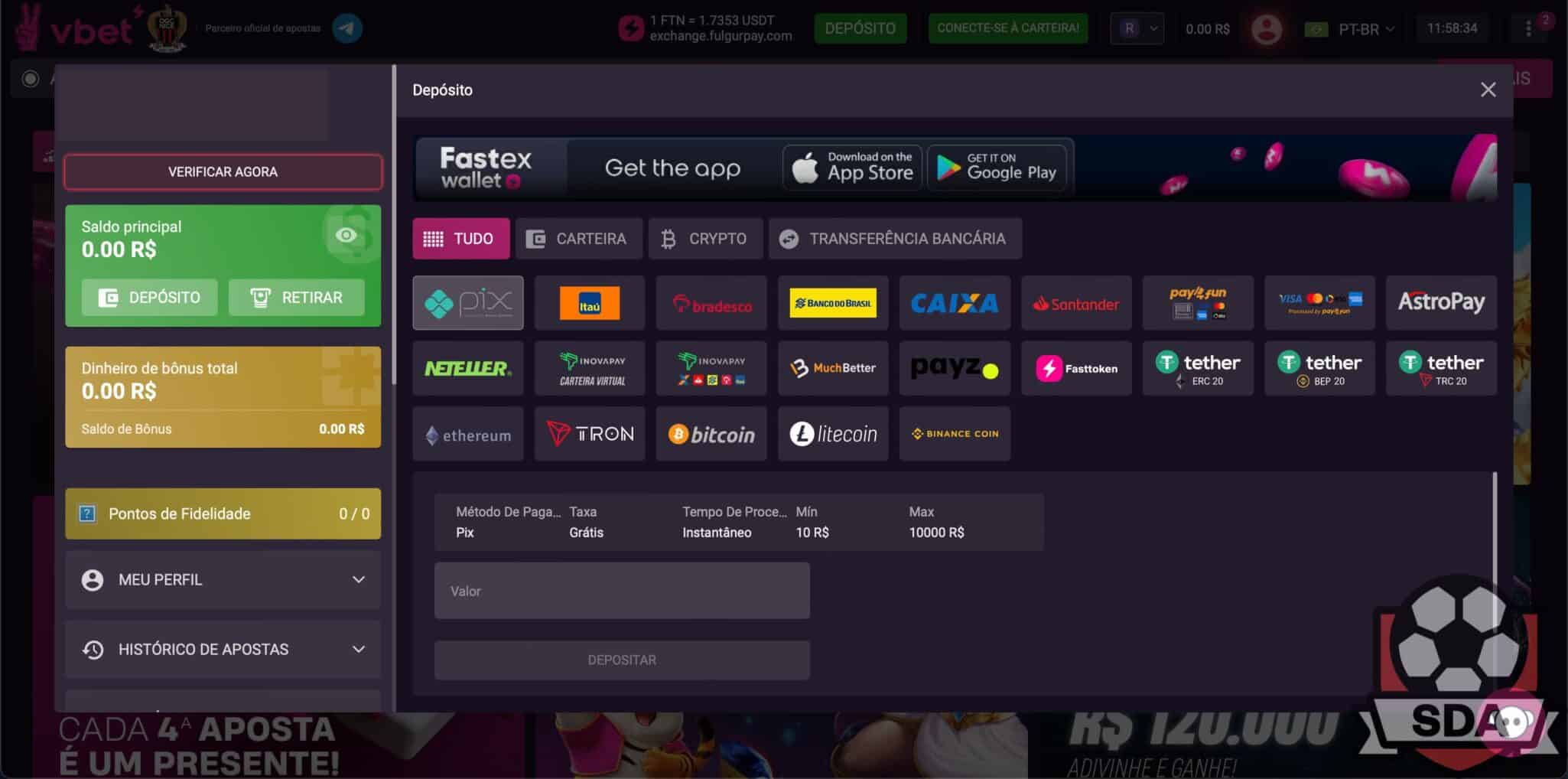
Task: Choose Itaú bank payment option
Action: 589,303
